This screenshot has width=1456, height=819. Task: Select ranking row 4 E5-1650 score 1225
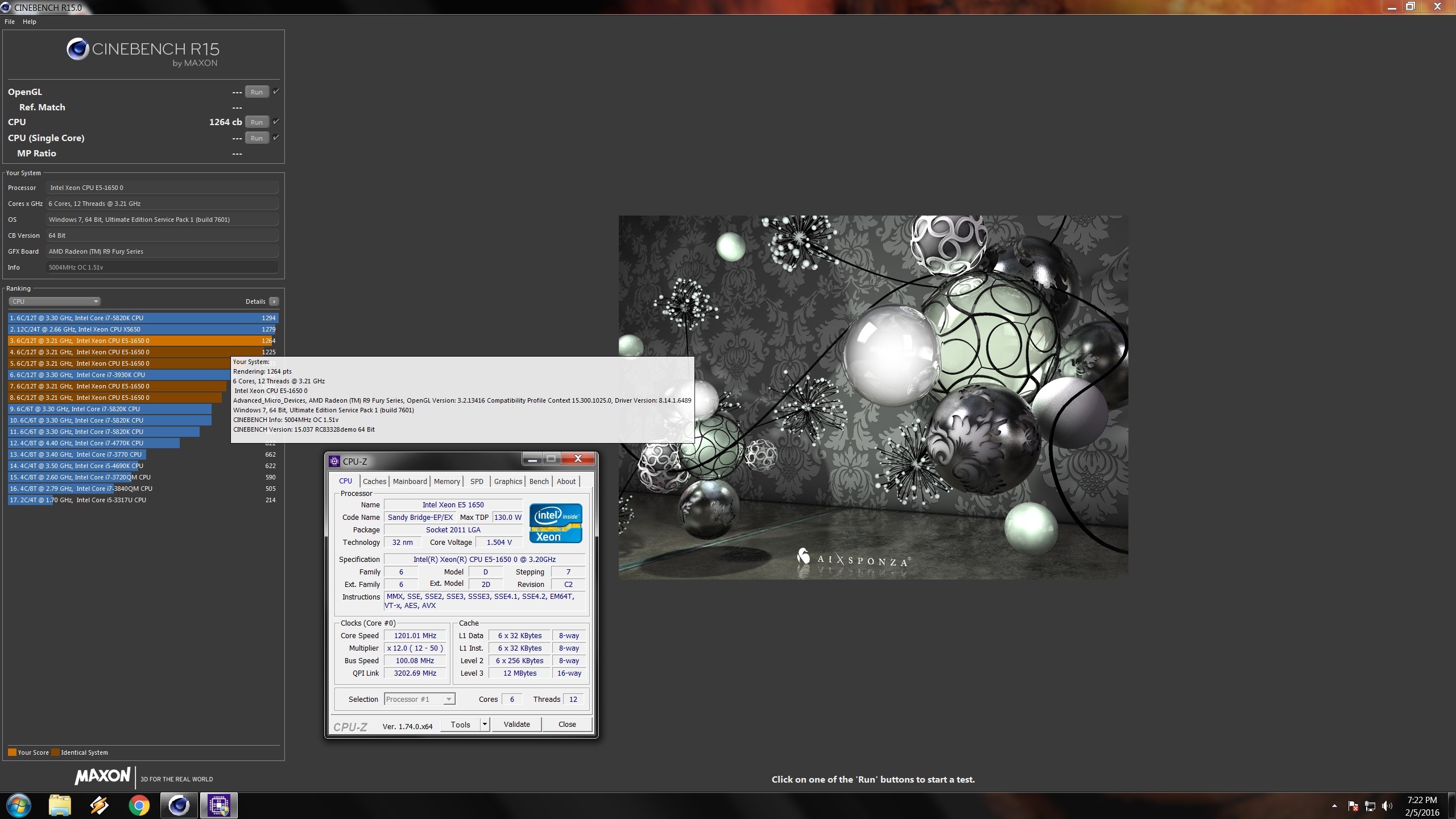click(143, 352)
